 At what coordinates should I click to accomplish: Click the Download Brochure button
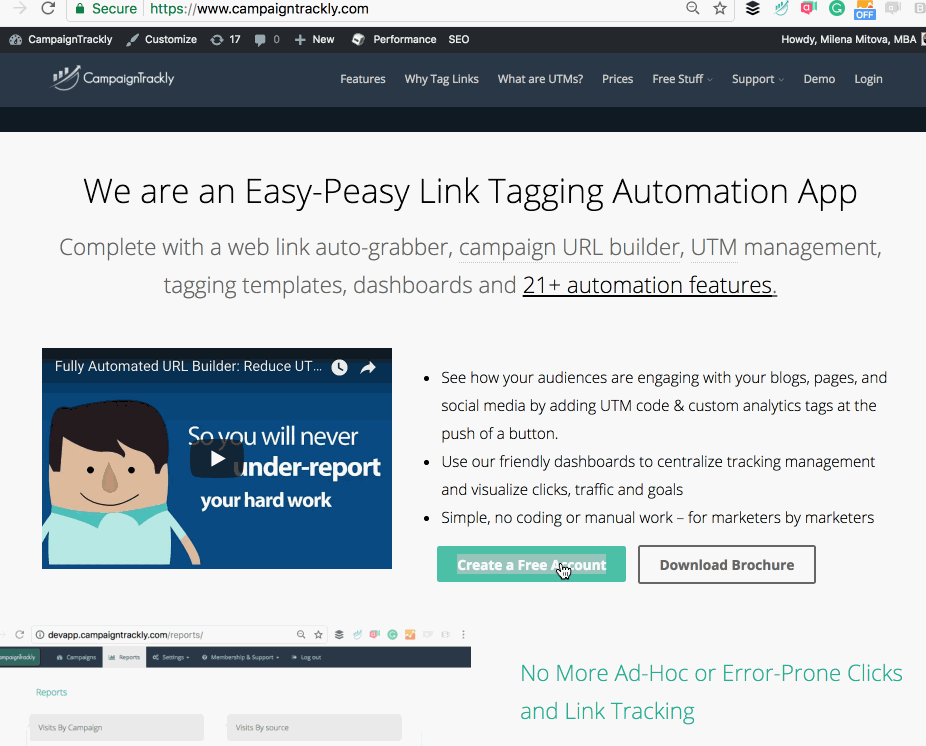click(x=726, y=564)
